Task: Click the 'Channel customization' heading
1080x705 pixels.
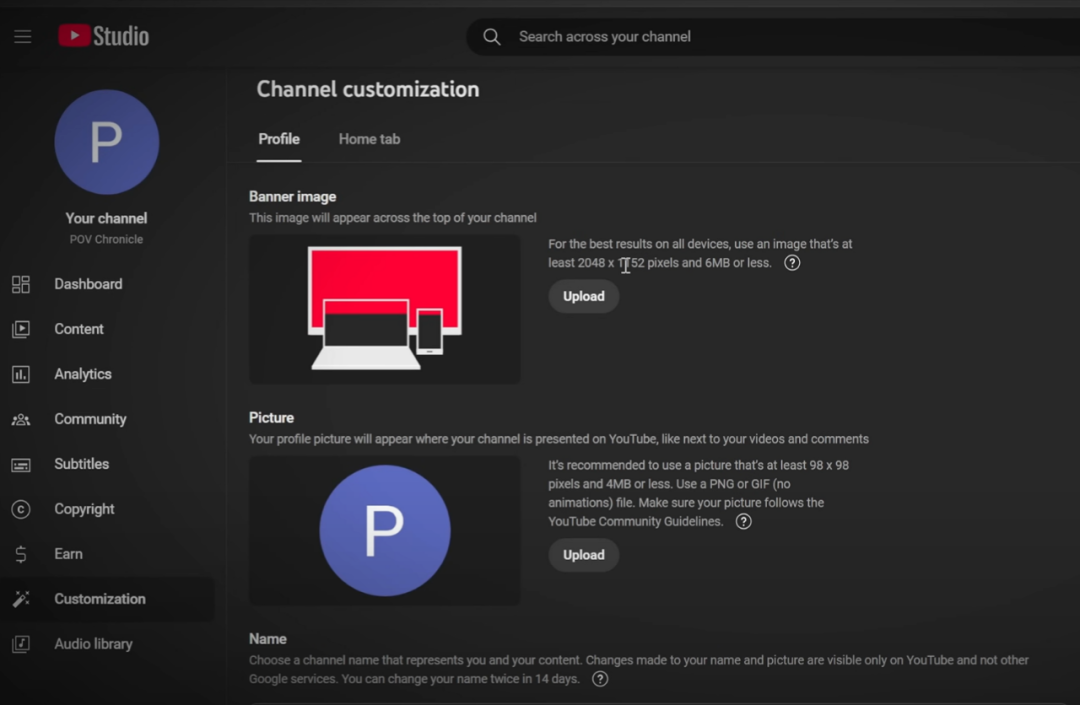Action: pyautogui.click(x=368, y=90)
